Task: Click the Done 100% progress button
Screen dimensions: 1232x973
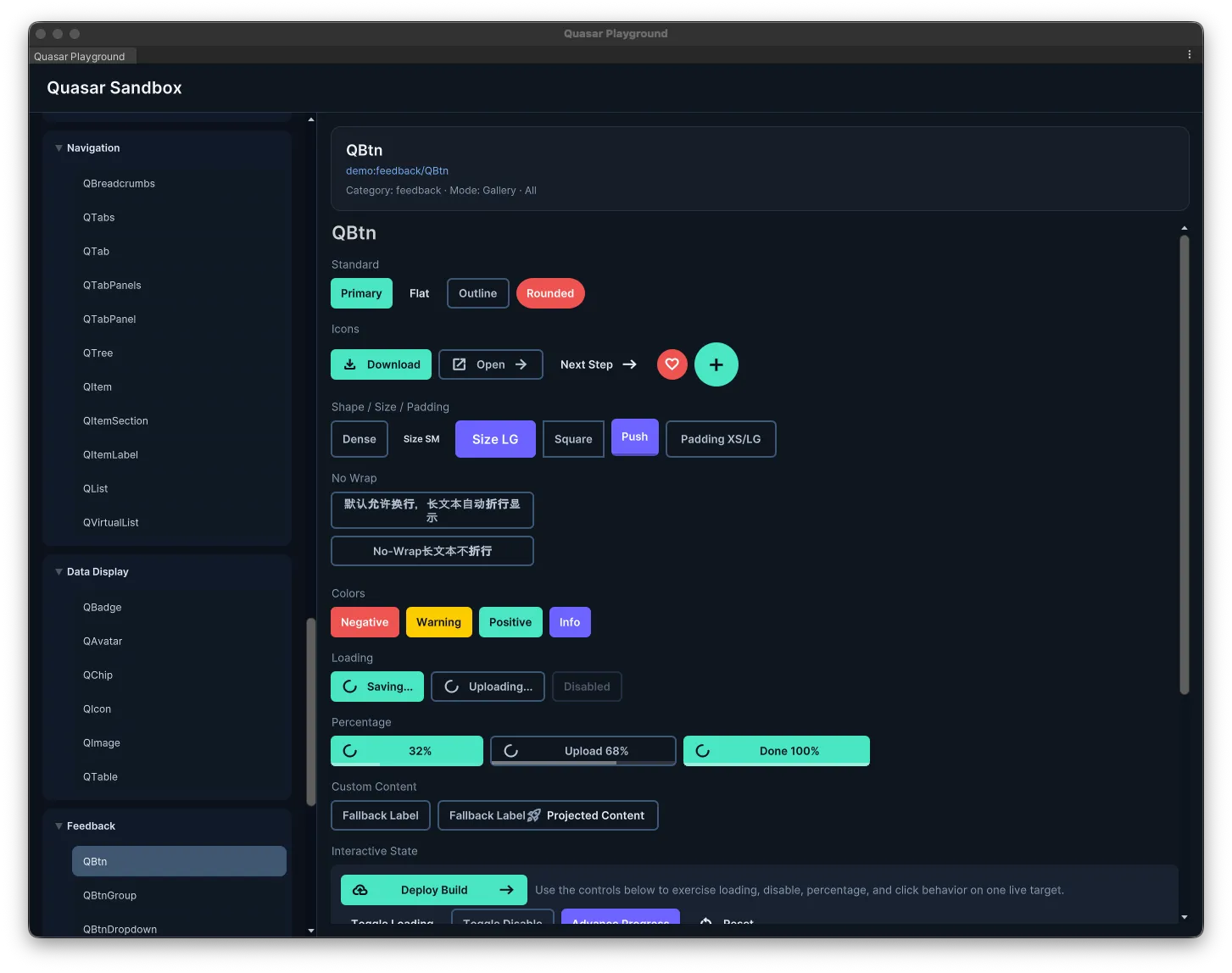Action: 777,751
